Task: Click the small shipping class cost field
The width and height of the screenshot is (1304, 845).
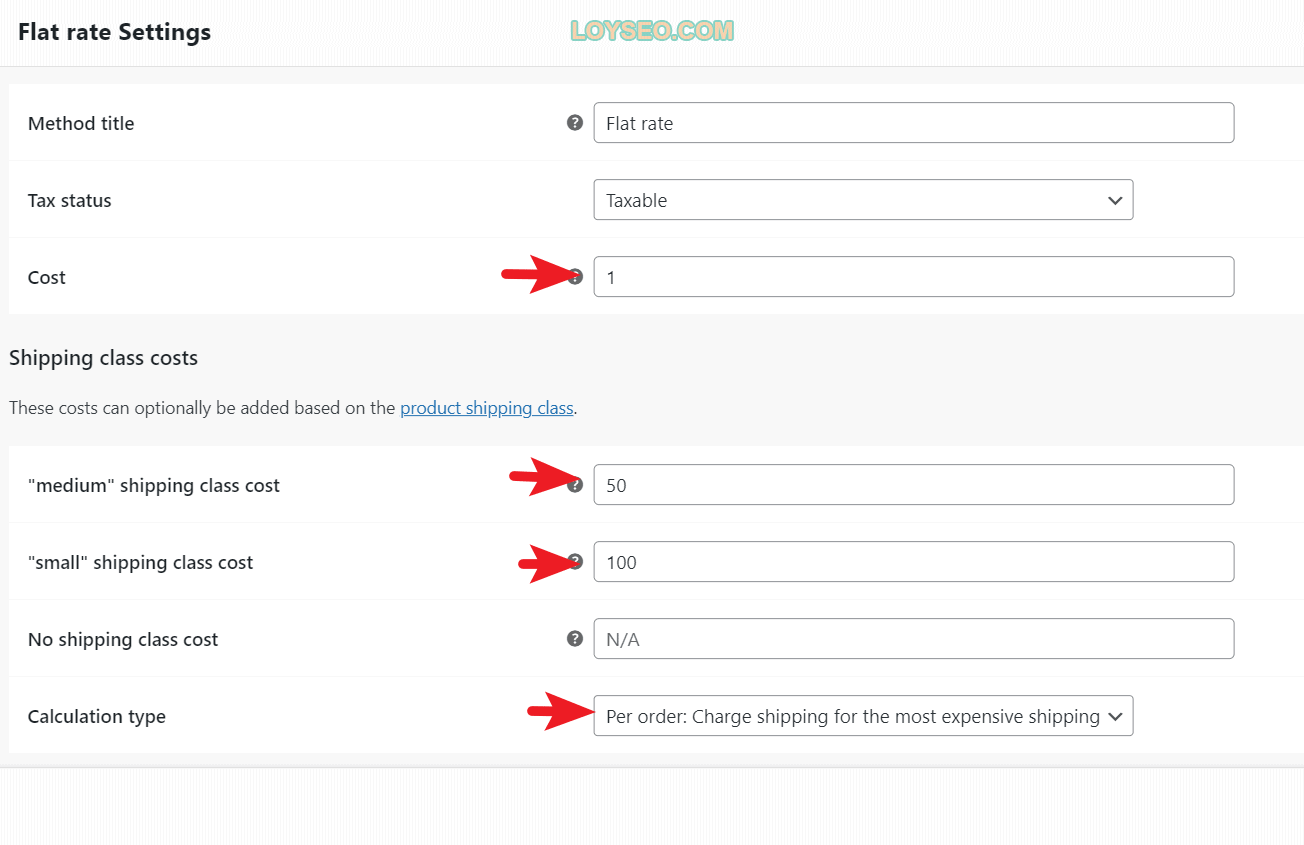Action: [x=914, y=562]
